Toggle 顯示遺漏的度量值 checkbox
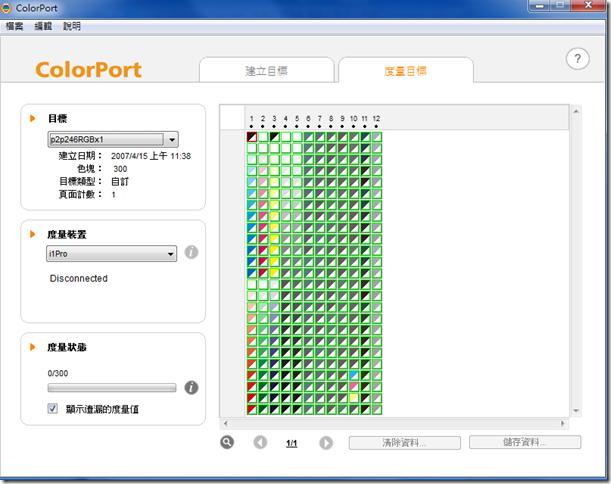 (x=53, y=408)
